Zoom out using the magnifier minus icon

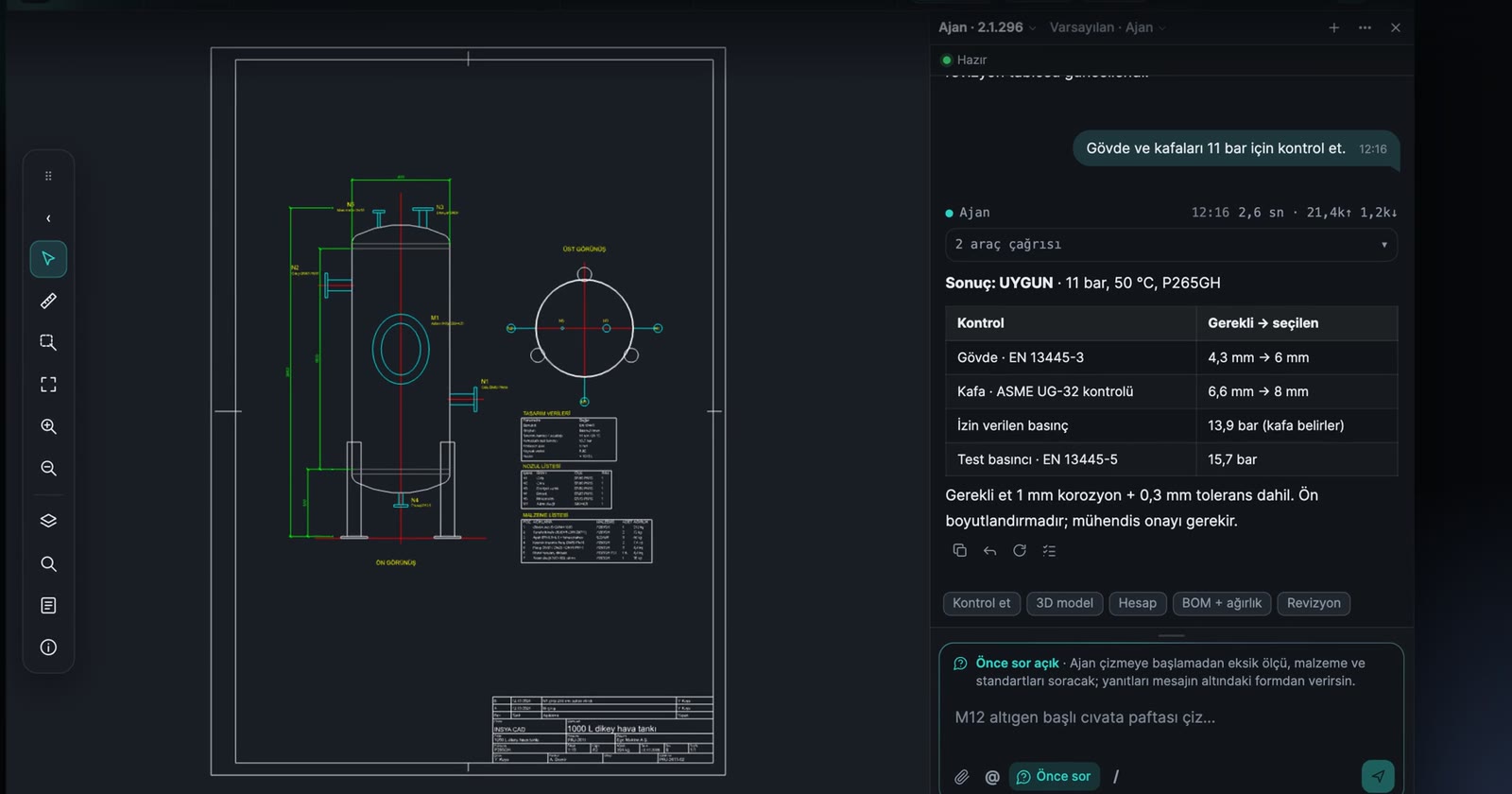48,468
